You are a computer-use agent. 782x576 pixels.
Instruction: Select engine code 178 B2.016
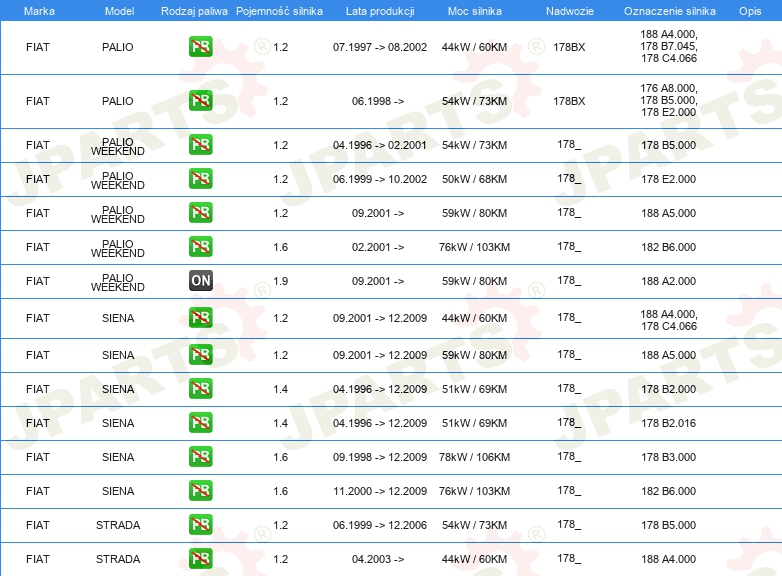click(668, 423)
